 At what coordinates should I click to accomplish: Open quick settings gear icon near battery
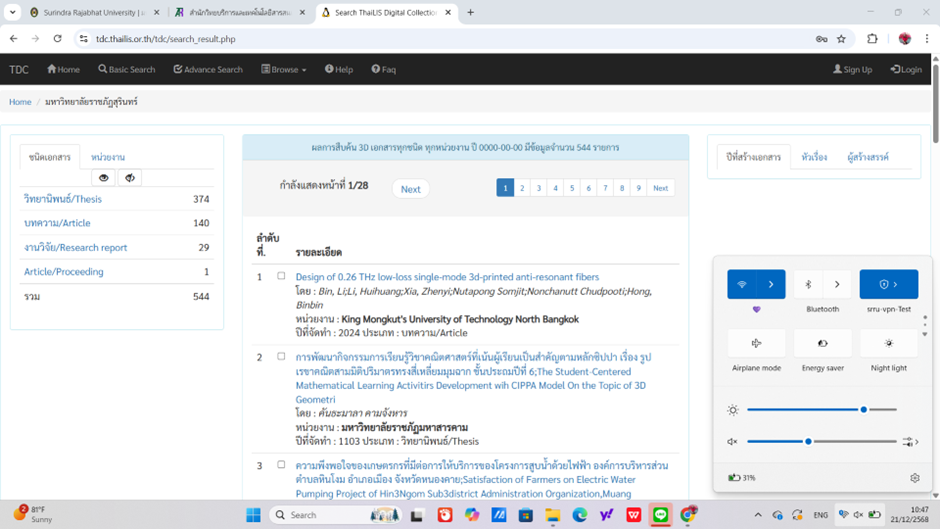(x=914, y=478)
